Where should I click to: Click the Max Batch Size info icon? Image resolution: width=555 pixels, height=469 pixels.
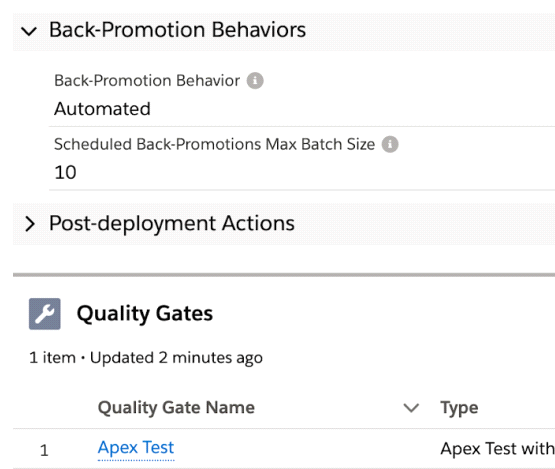coord(390,144)
